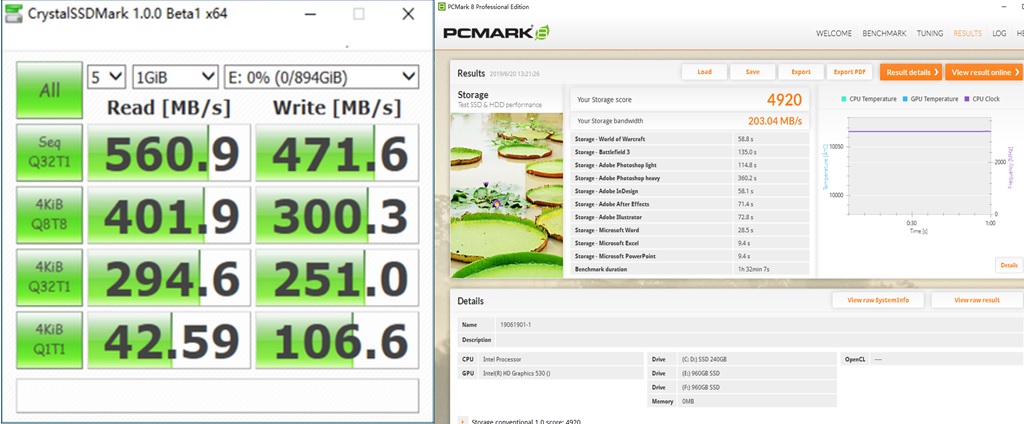Start the 4KiB Q32T1 test
The height and width of the screenshot is (424, 1024).
48,277
